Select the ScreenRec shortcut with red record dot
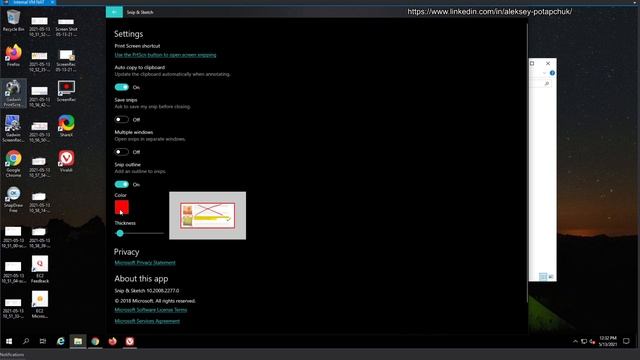 point(66,91)
